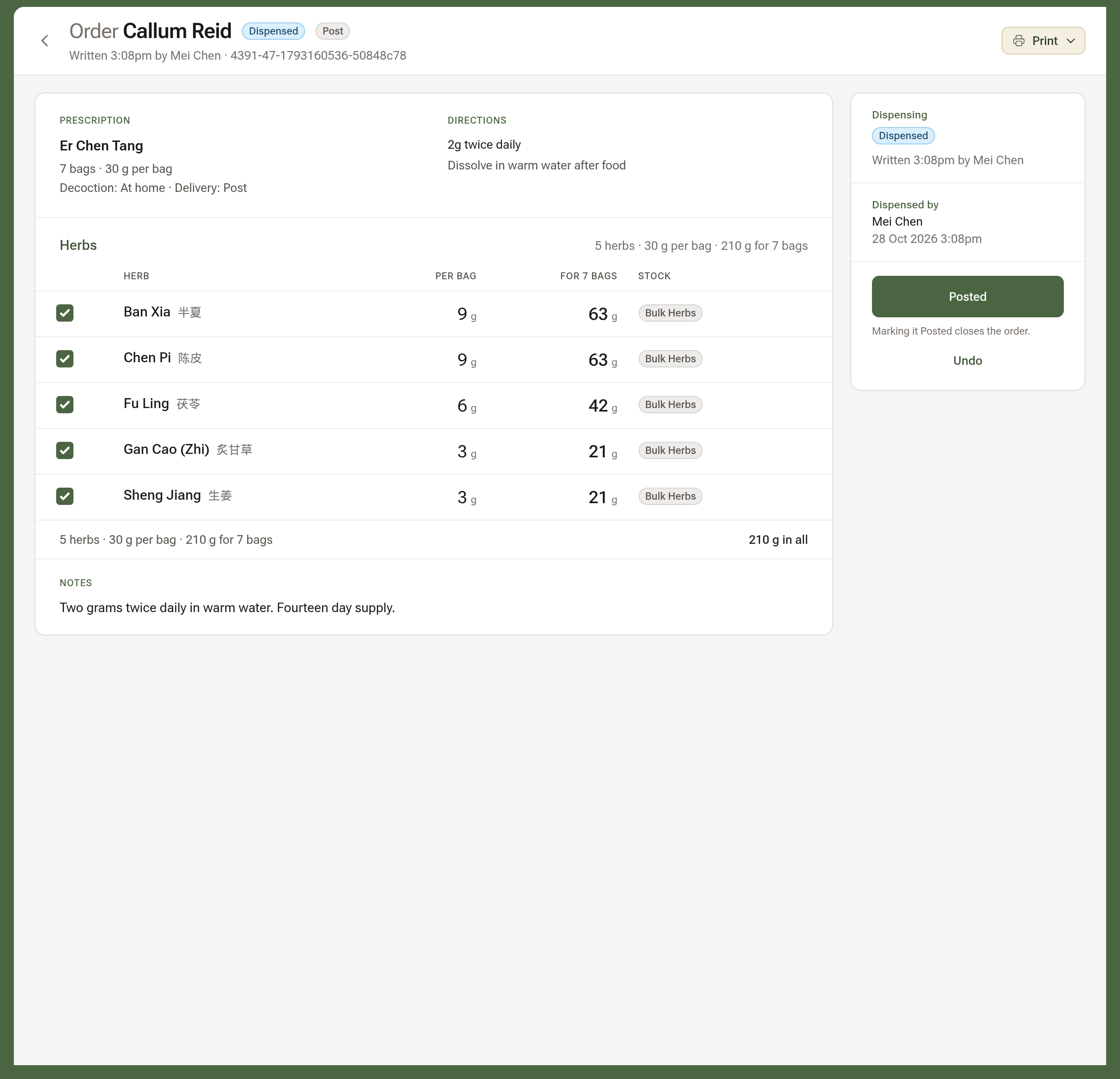The image size is (1120, 1079).
Task: Click the Gan Cao (Zhi) herb name
Action: [x=166, y=450]
